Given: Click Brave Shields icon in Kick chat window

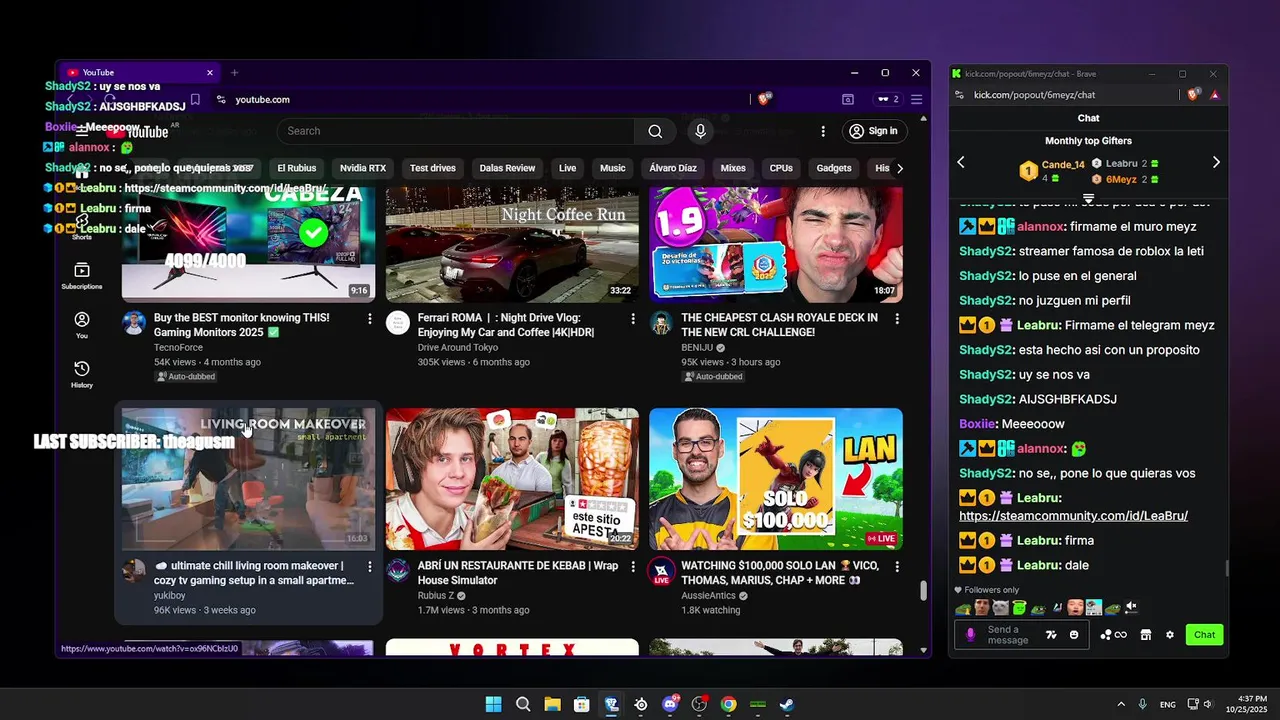Looking at the screenshot, I should pyautogui.click(x=1193, y=94).
